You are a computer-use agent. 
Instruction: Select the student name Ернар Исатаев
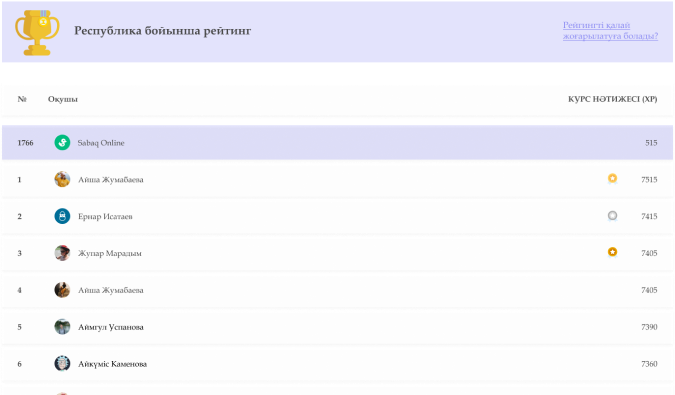click(105, 216)
